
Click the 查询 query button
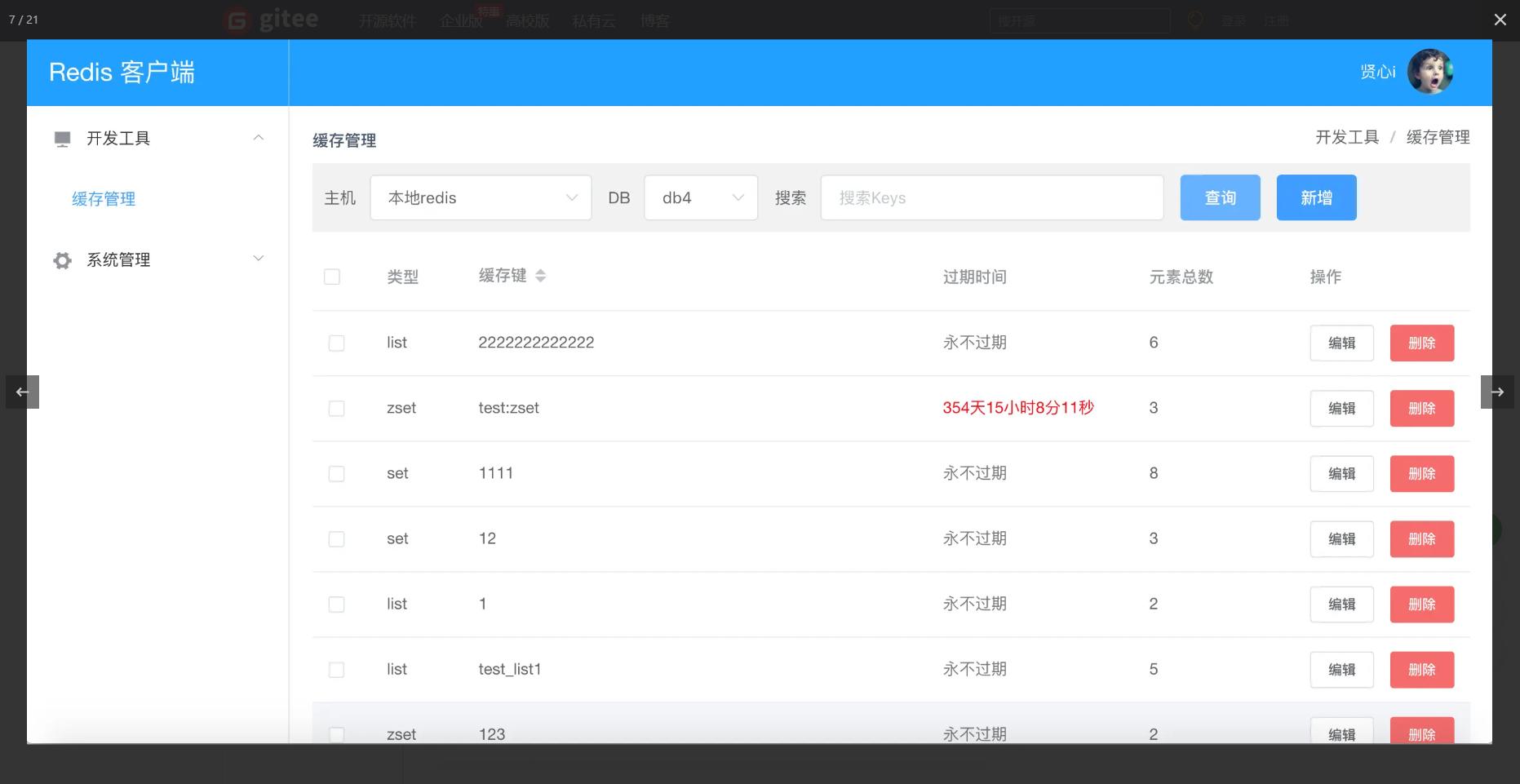[x=1220, y=197]
